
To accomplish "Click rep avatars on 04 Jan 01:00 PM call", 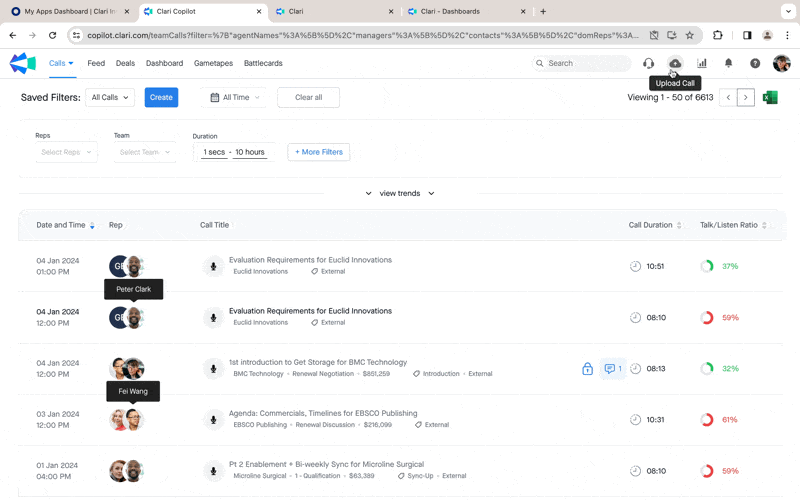I will click(x=127, y=266).
